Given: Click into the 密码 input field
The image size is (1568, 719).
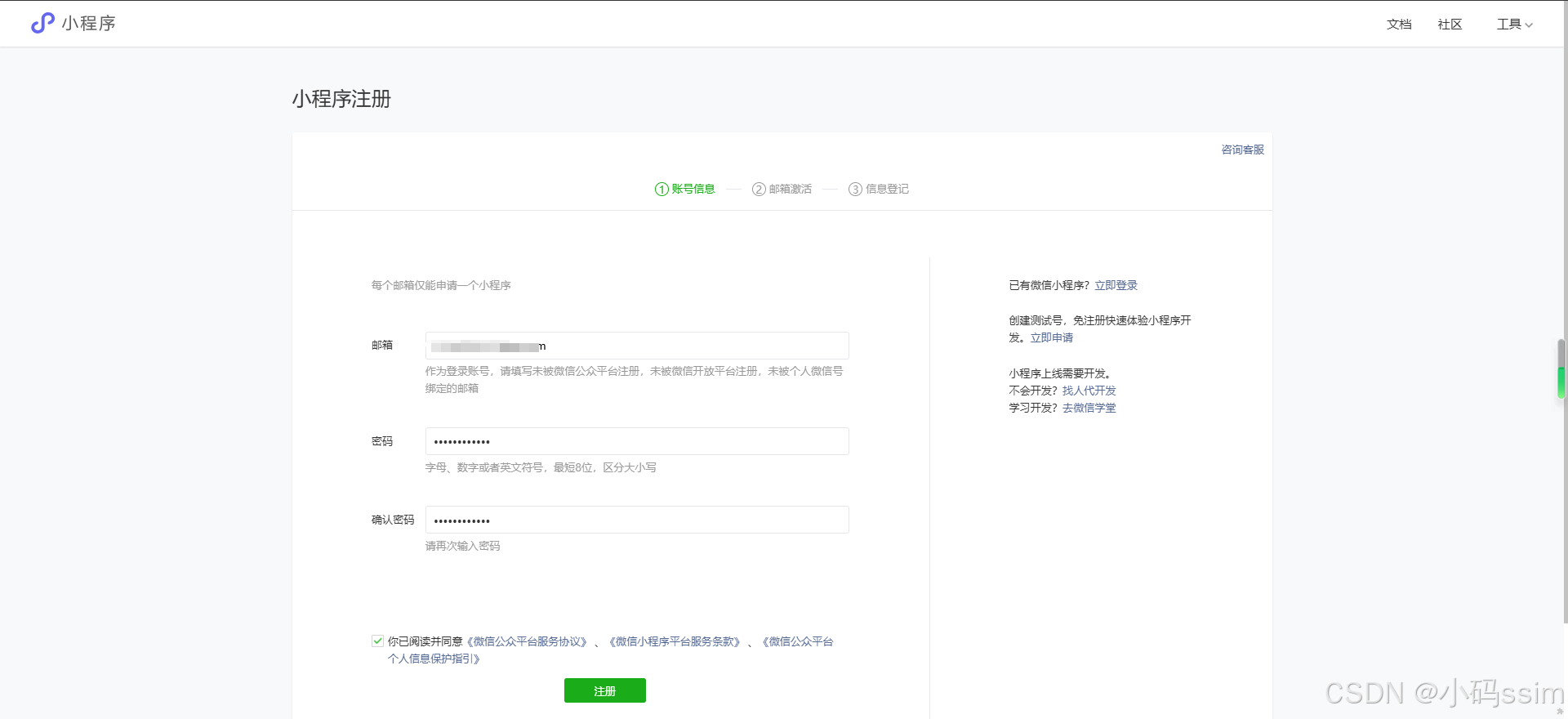Looking at the screenshot, I should [637, 441].
